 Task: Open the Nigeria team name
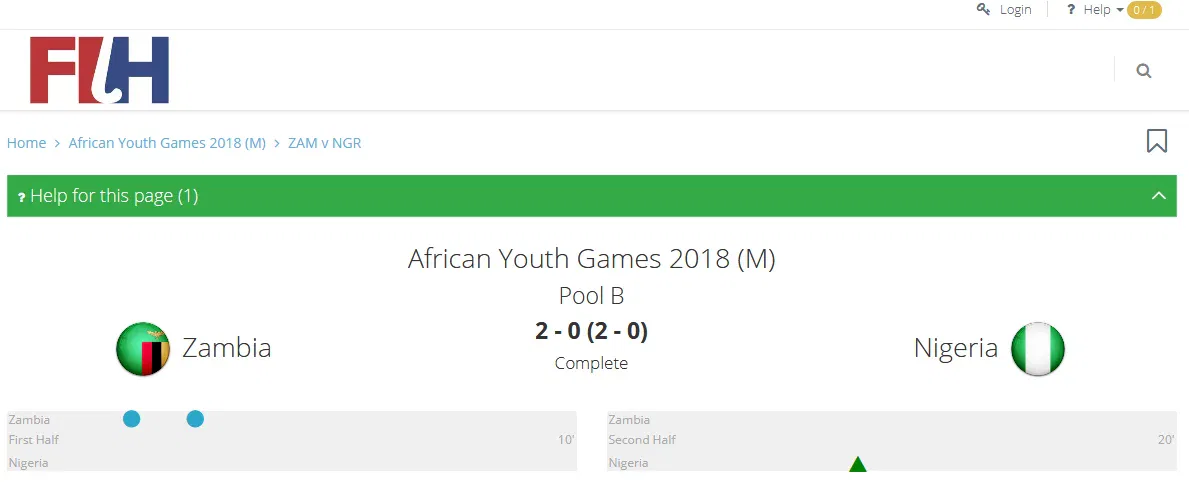[955, 348]
